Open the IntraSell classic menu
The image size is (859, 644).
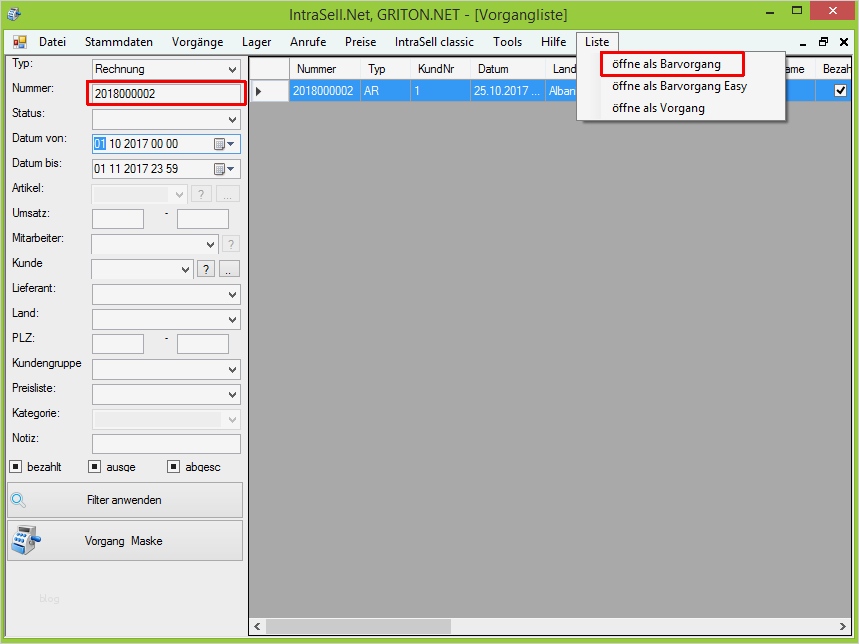434,42
